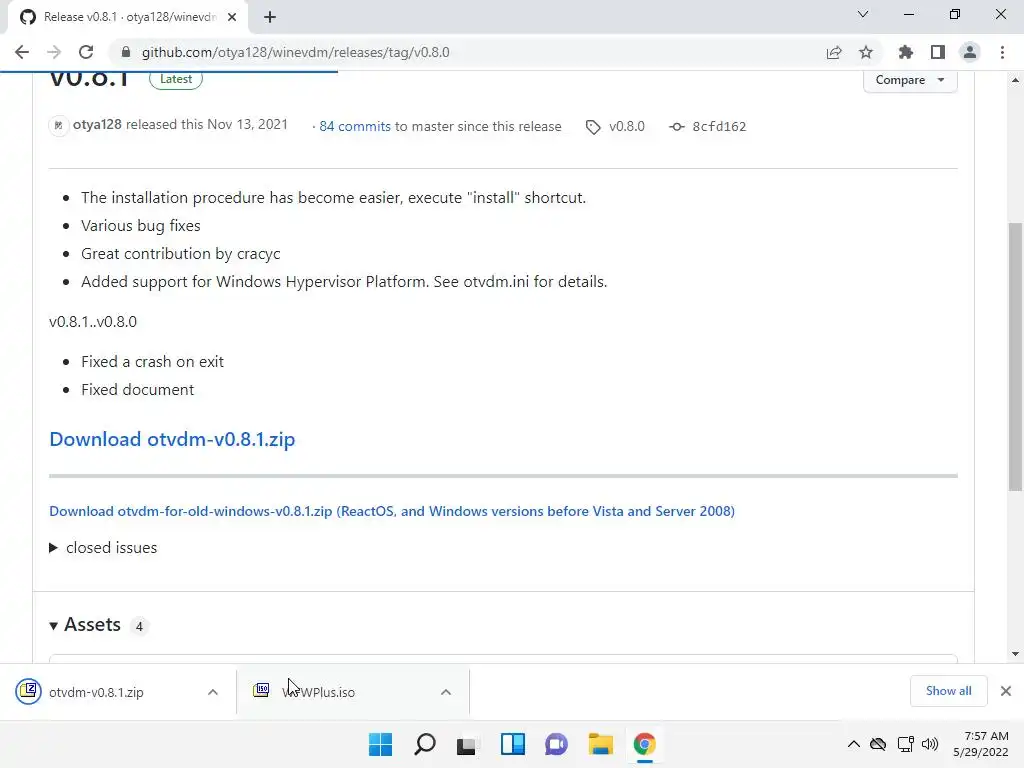Open tab search chevron

click(863, 14)
